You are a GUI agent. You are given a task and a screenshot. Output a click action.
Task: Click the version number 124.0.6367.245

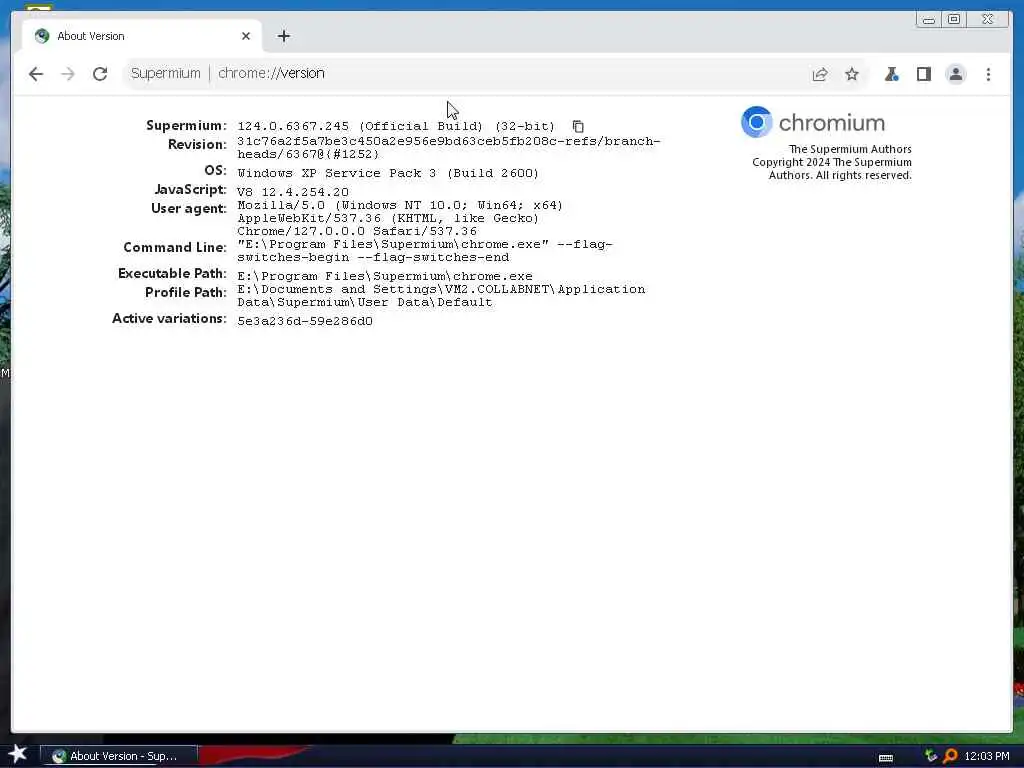pyautogui.click(x=293, y=126)
